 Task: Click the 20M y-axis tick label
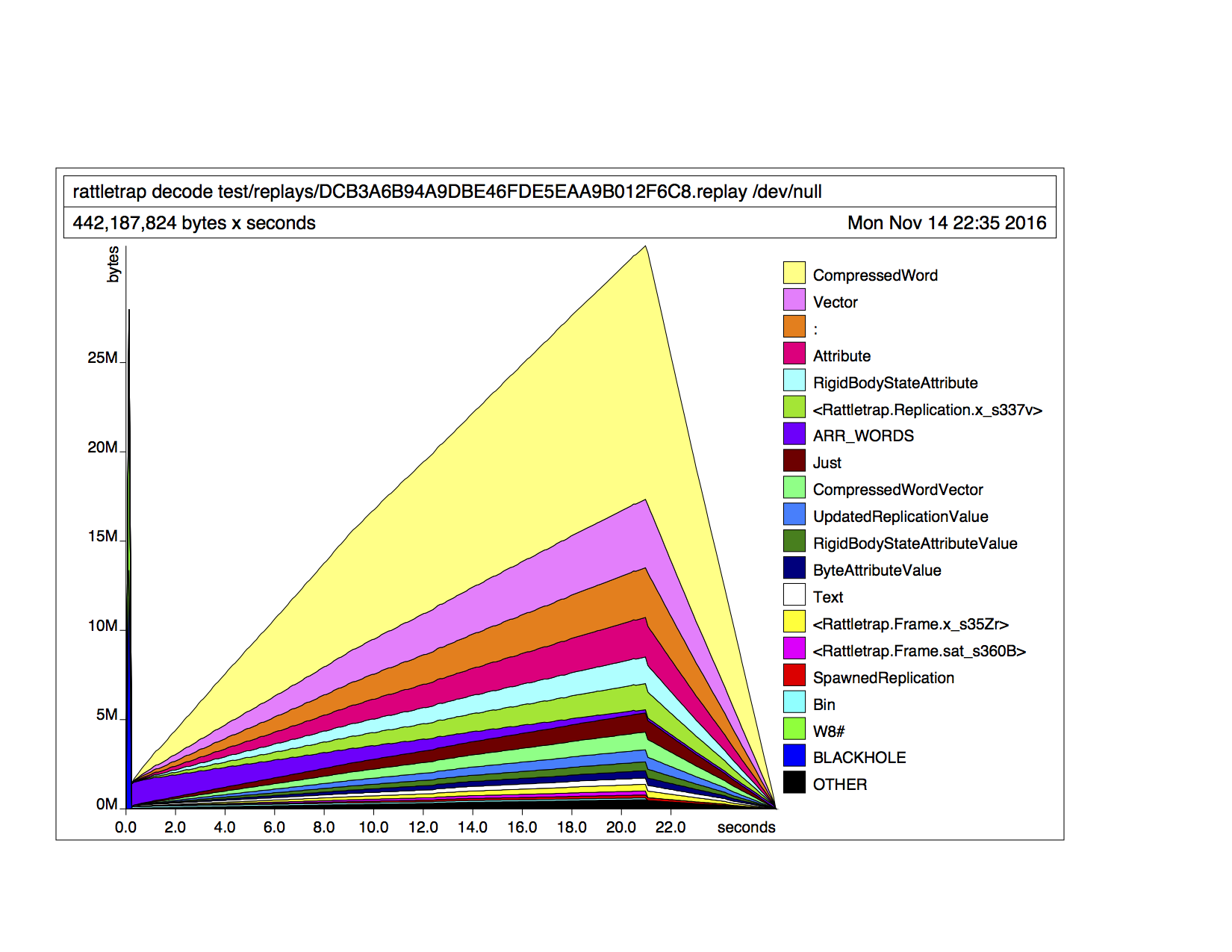pyautogui.click(x=102, y=447)
